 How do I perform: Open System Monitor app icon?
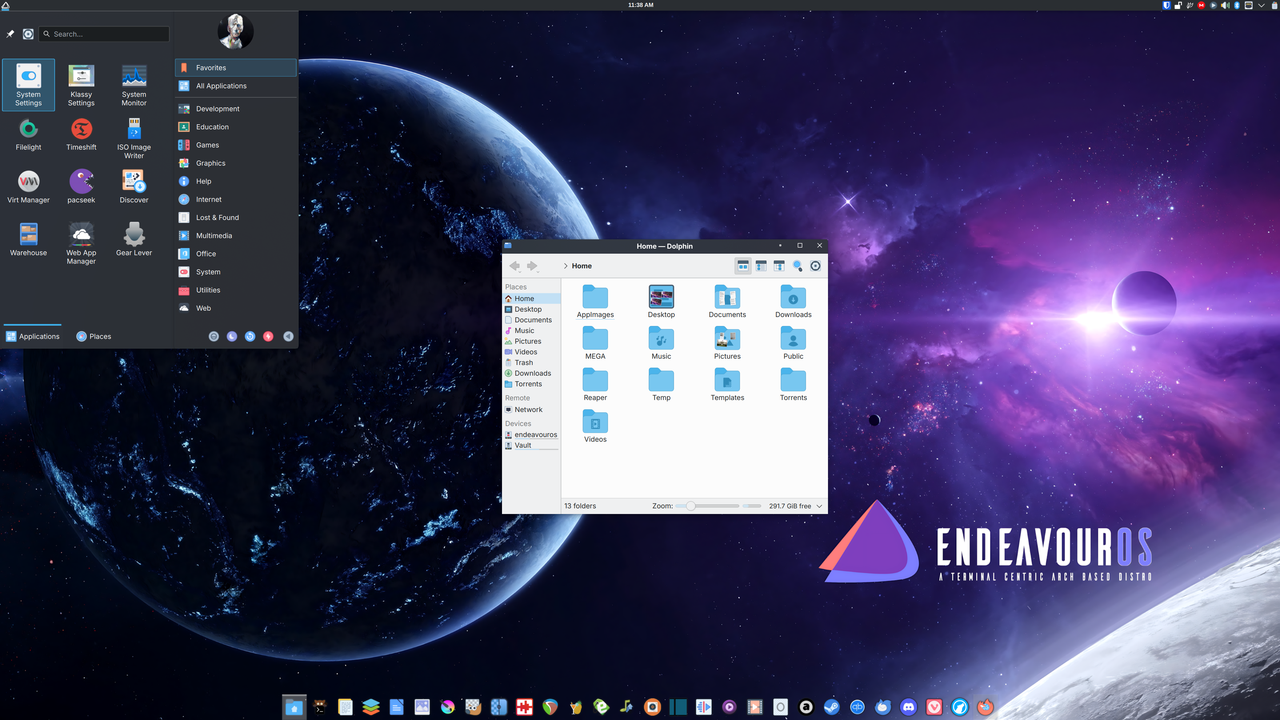point(134,85)
